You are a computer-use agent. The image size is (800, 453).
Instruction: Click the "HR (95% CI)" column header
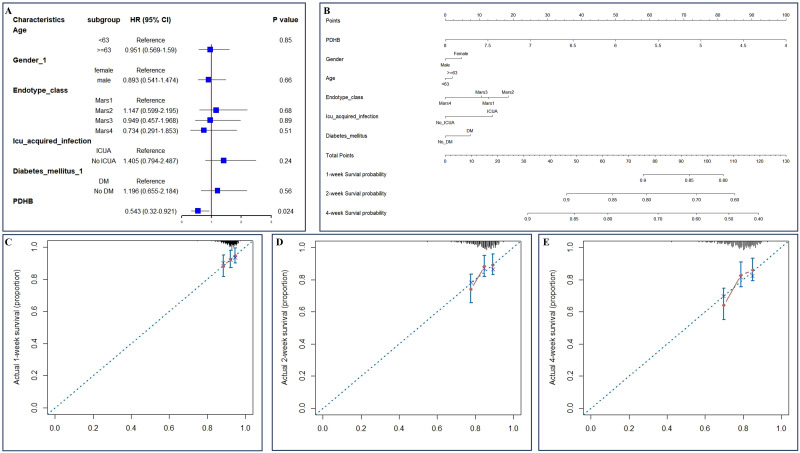point(151,20)
